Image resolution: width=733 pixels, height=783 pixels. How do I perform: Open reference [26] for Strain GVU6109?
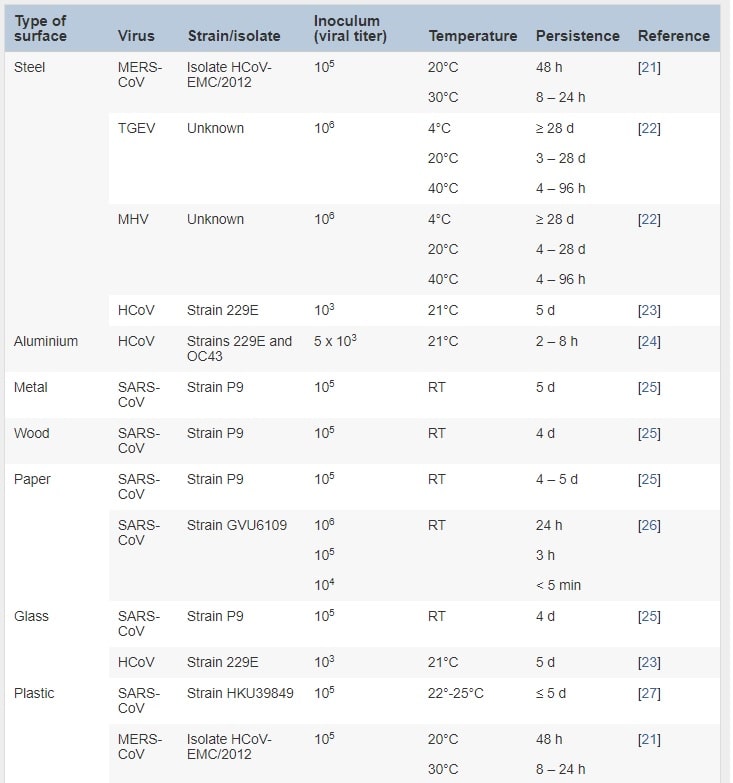click(x=649, y=526)
